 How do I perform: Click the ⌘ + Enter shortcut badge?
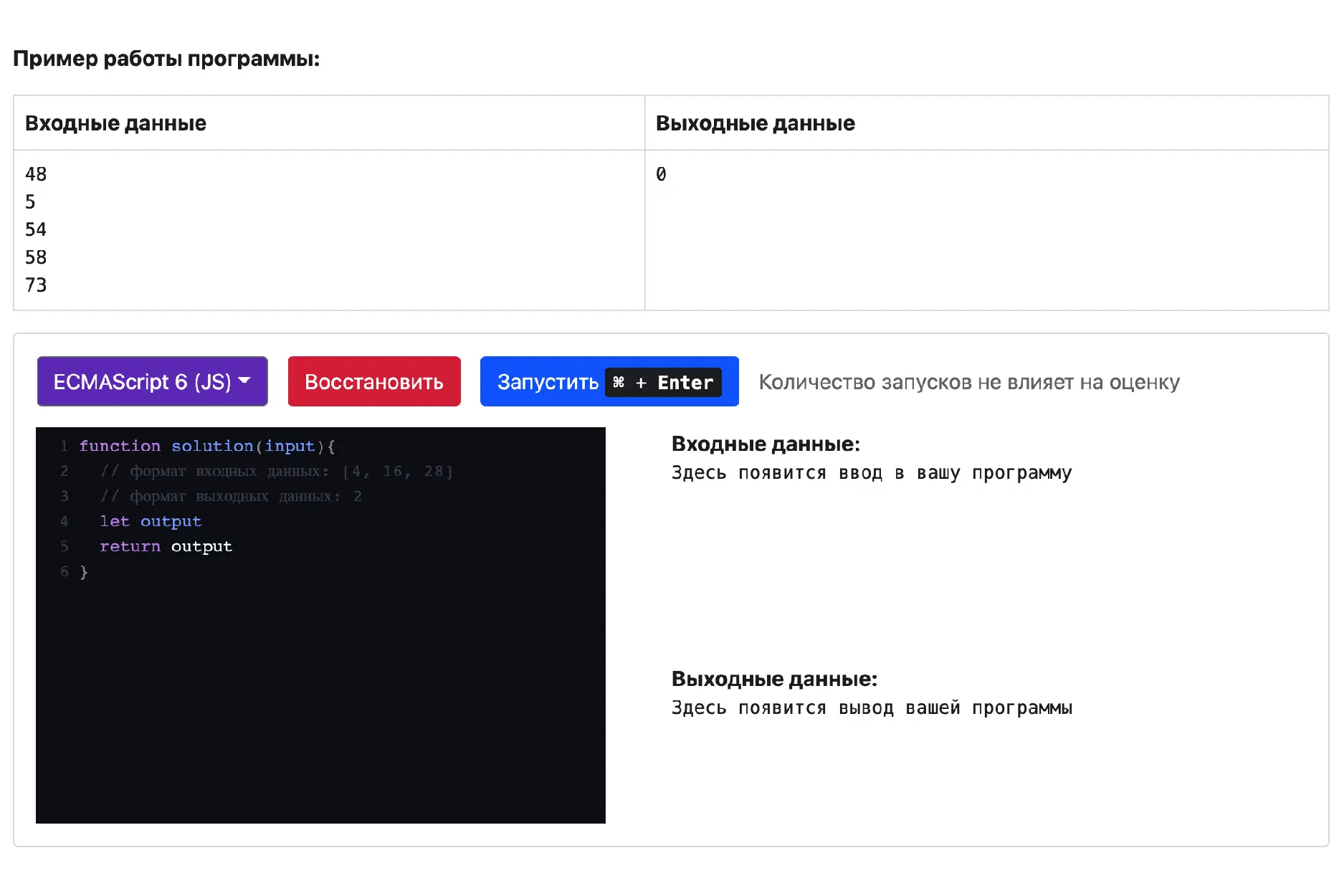pyautogui.click(x=662, y=382)
